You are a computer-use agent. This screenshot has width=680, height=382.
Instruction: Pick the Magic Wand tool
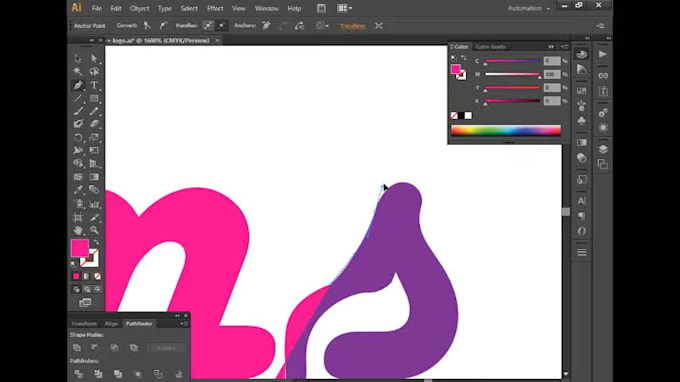pos(78,72)
